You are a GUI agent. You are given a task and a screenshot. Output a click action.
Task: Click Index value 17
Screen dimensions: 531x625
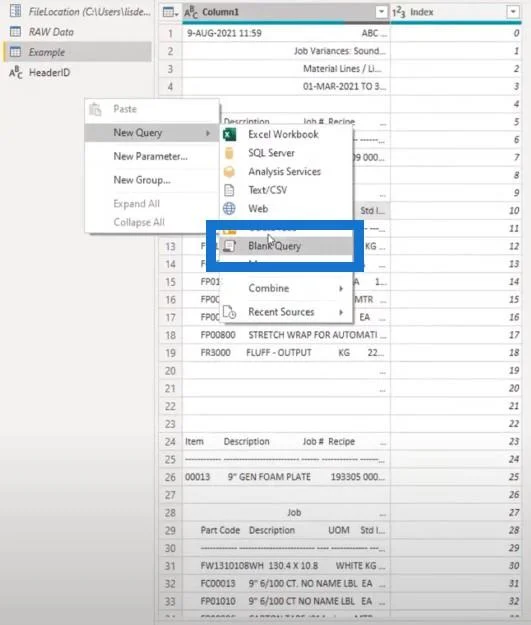pyautogui.click(x=456, y=335)
